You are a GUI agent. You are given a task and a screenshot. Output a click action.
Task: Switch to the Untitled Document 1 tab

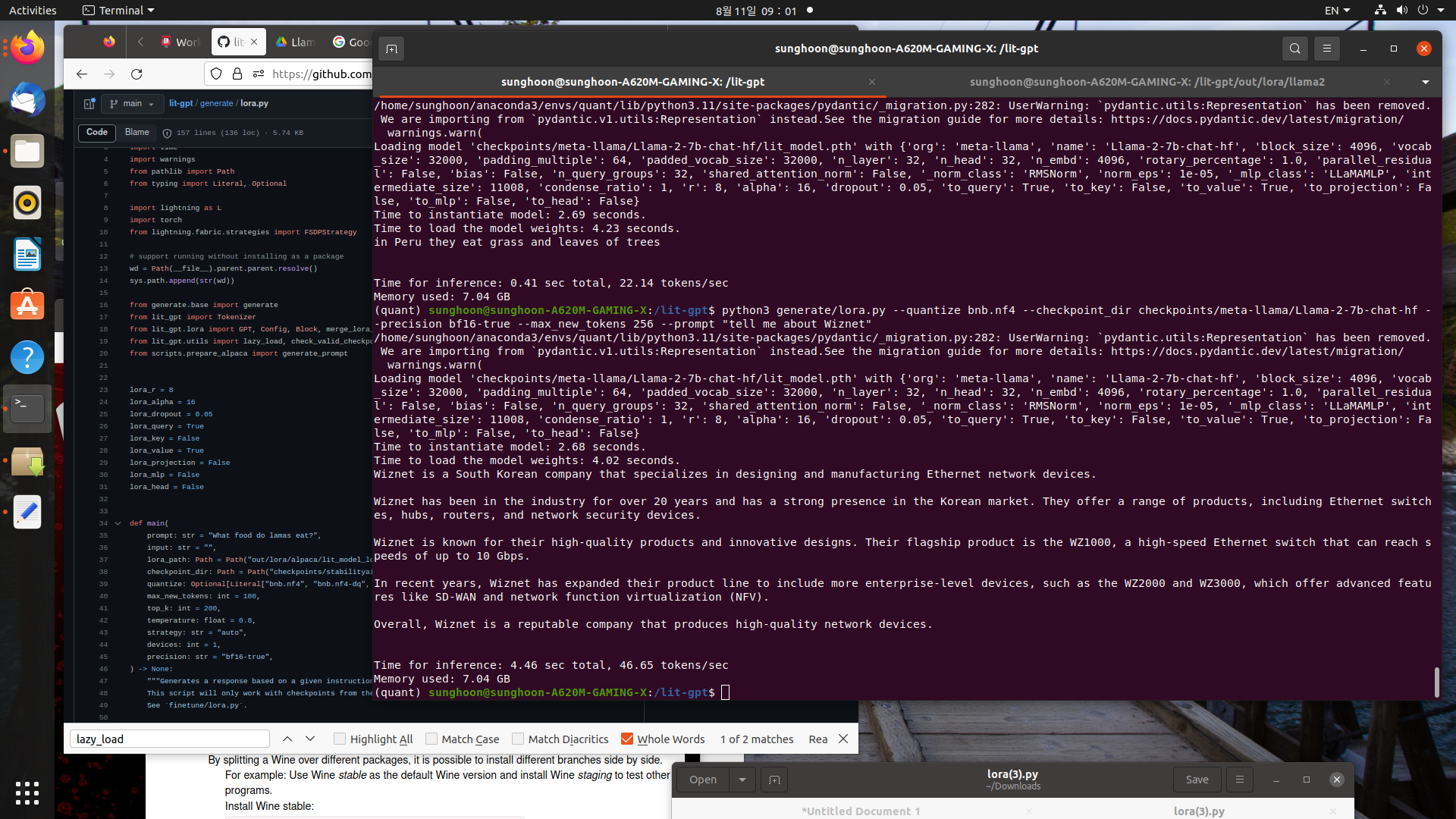pos(861,811)
